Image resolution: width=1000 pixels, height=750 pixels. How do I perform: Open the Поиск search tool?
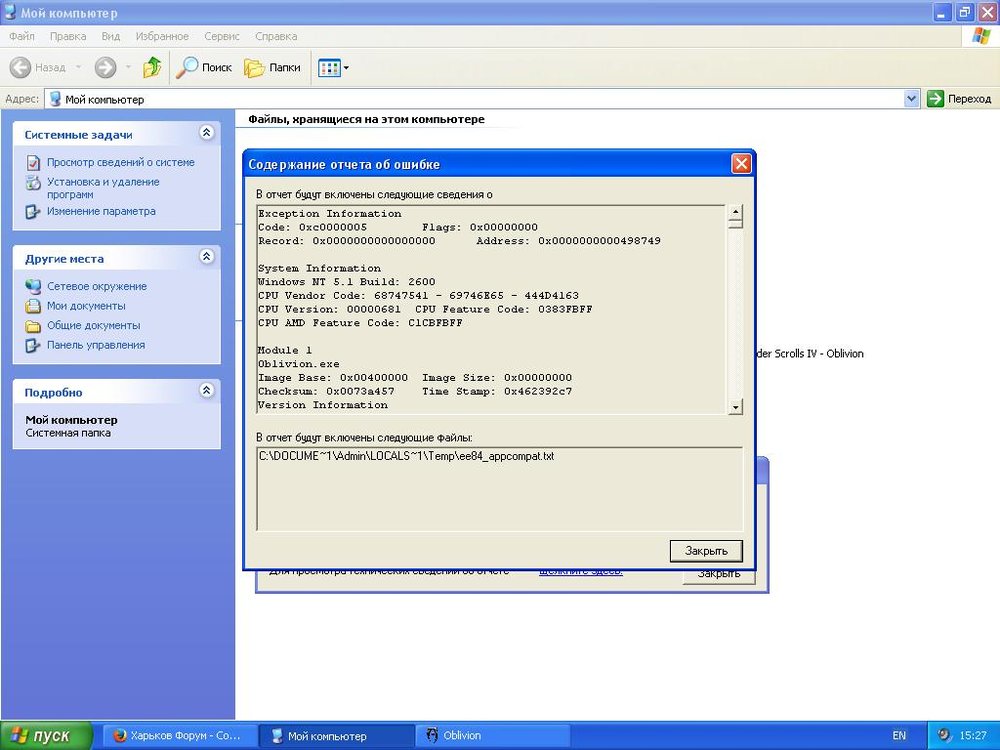tap(203, 67)
